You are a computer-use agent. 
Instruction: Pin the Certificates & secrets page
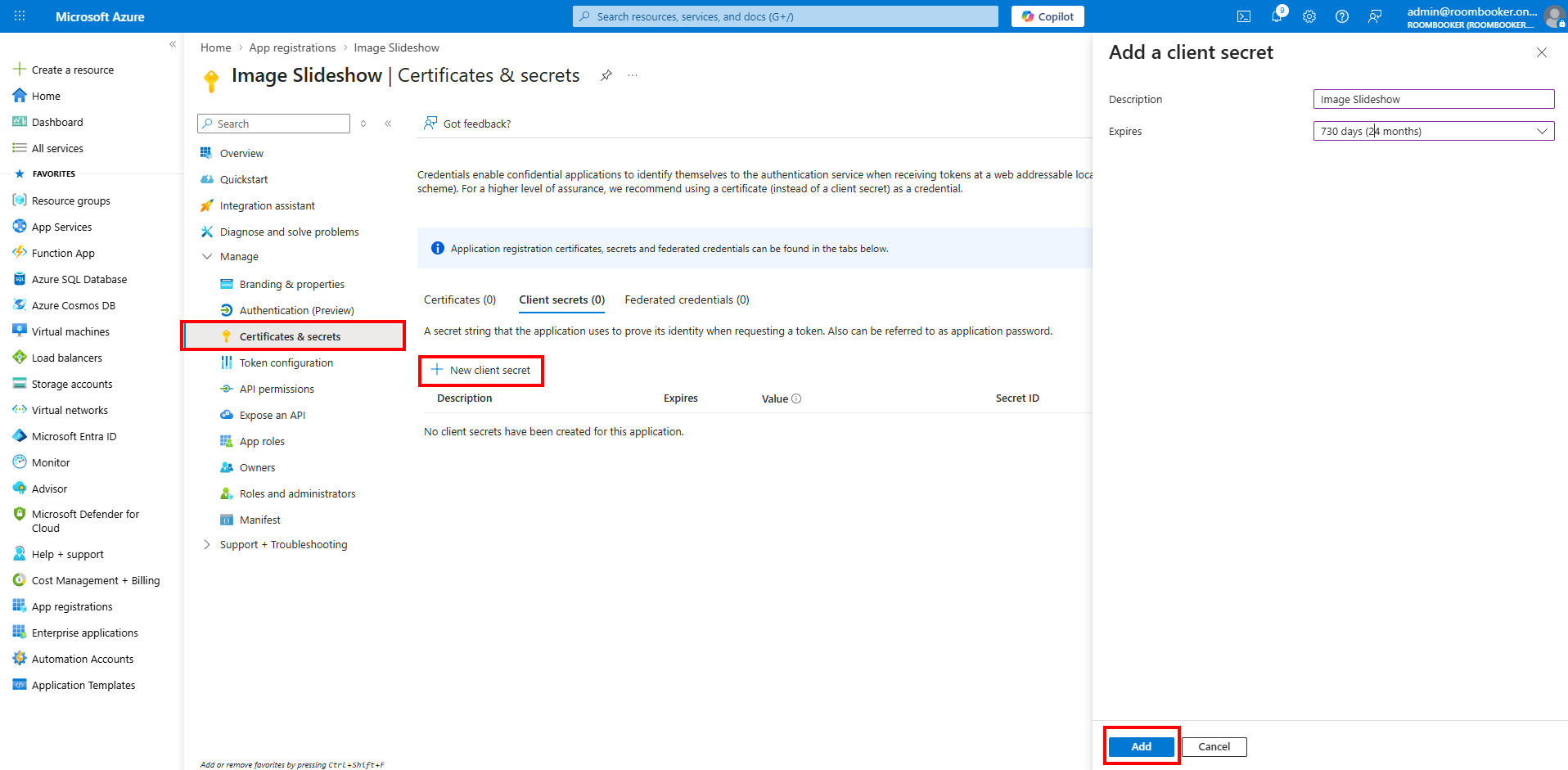coord(606,75)
